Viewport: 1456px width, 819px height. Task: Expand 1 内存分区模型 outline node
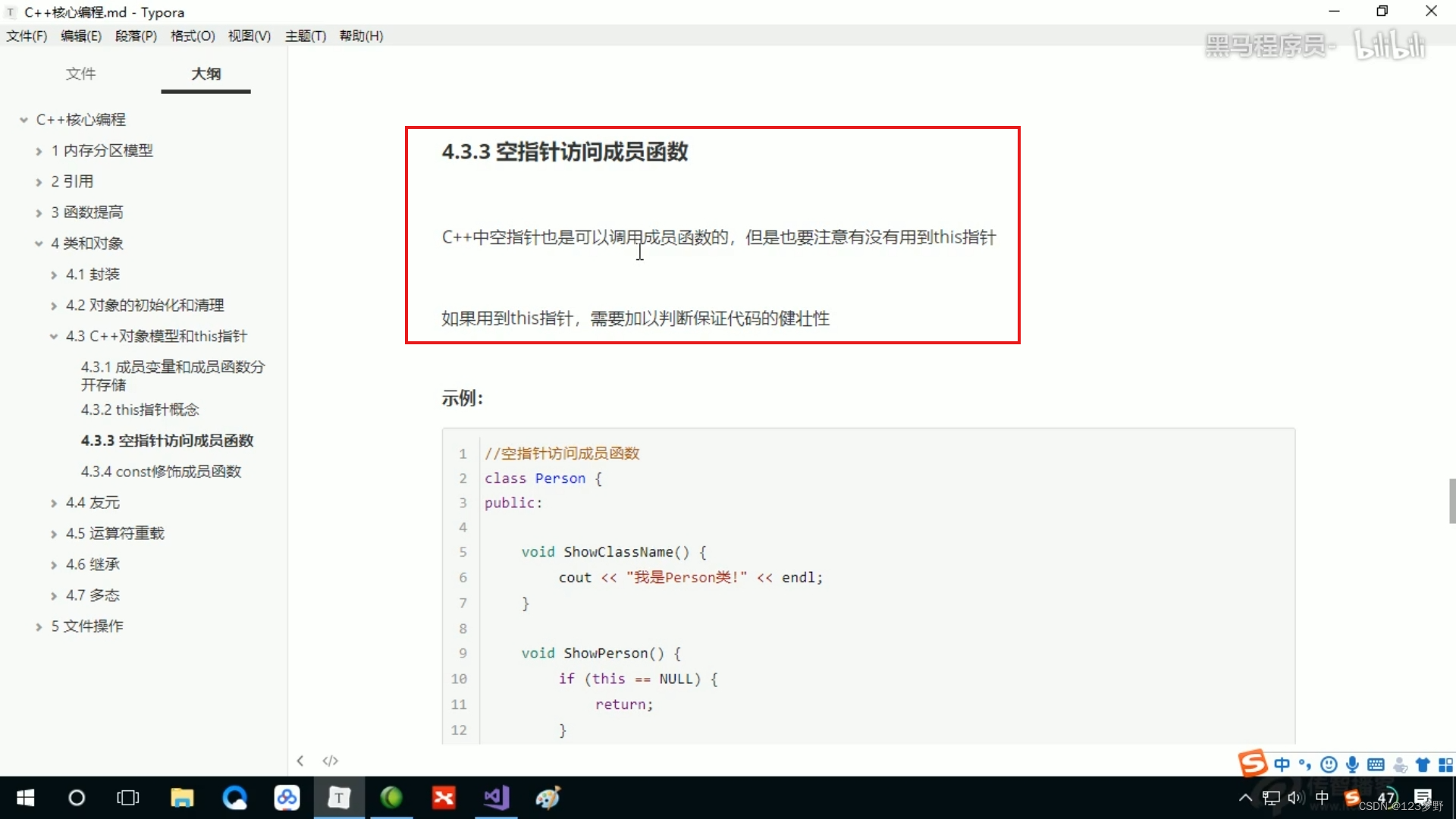tap(39, 151)
